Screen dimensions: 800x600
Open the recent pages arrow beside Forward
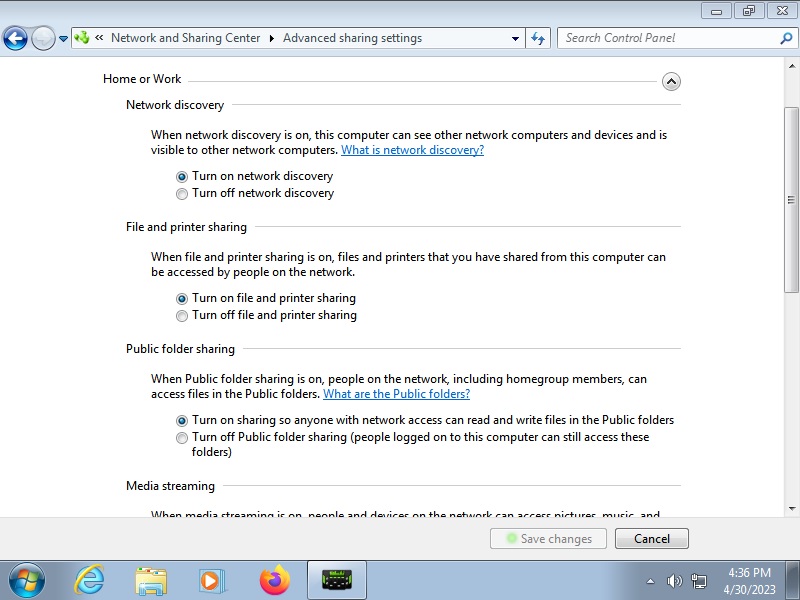pos(63,38)
